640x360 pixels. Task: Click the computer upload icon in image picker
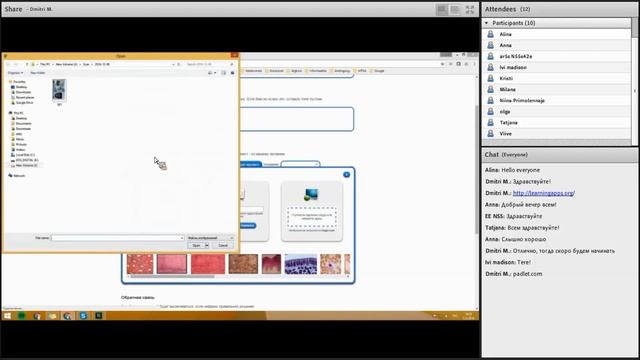311,194
